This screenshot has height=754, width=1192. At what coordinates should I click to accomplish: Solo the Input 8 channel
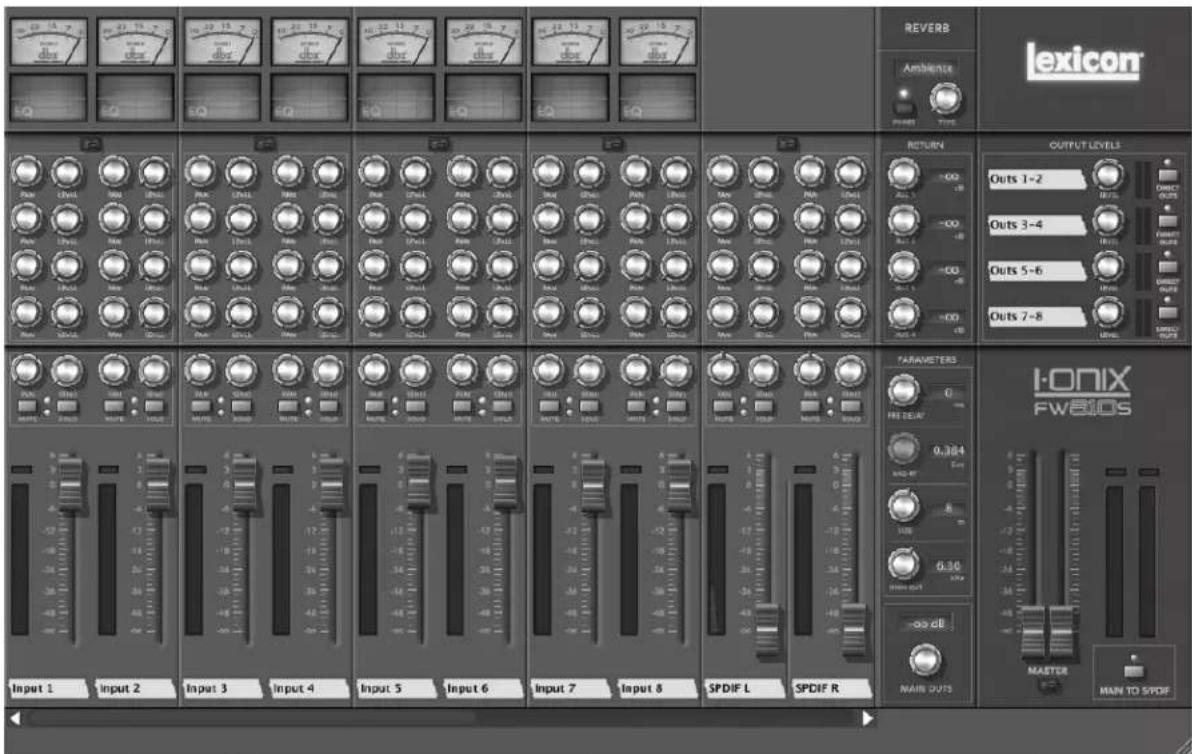[677, 407]
